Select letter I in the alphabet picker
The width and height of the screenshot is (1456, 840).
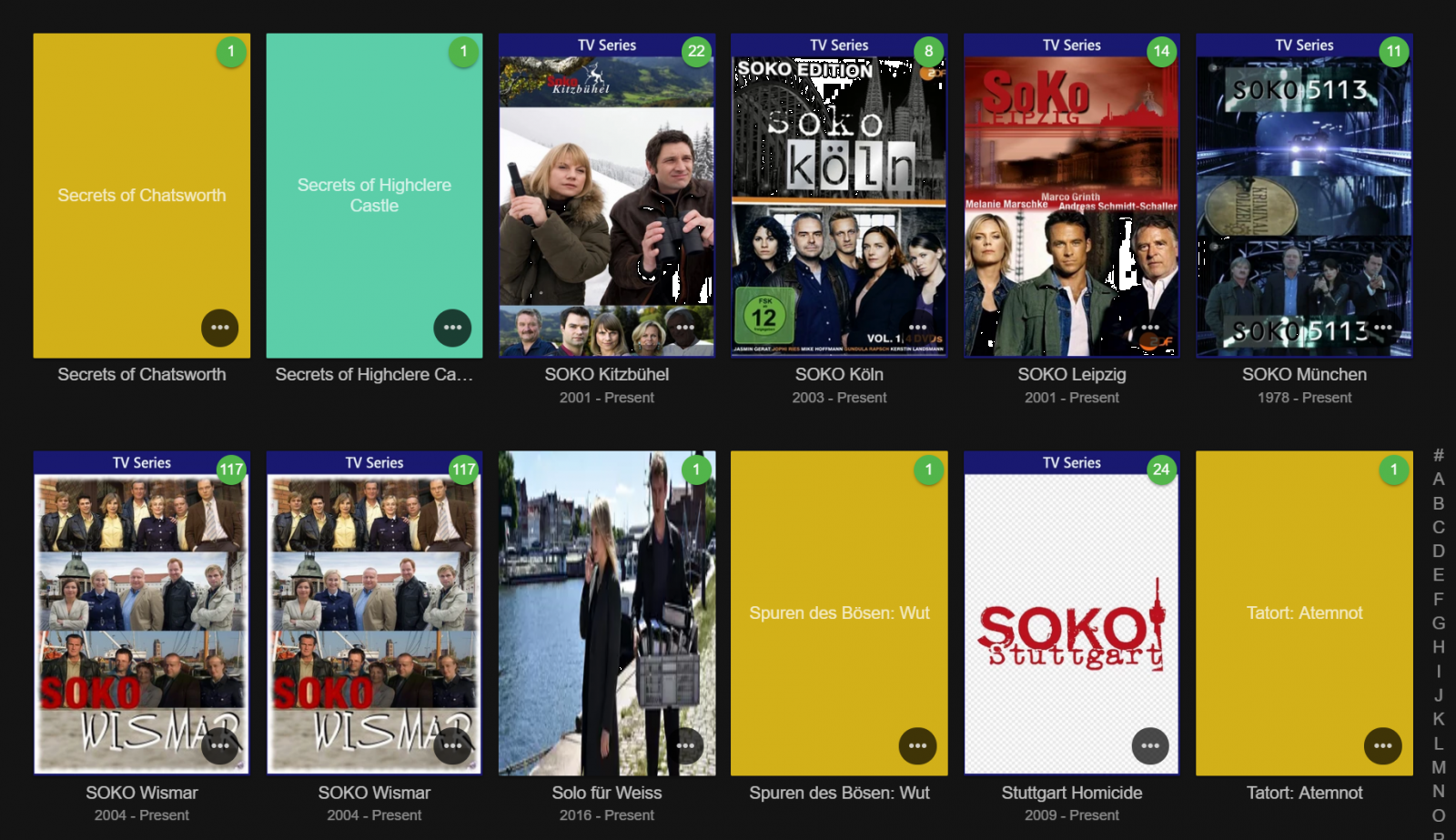[1439, 671]
